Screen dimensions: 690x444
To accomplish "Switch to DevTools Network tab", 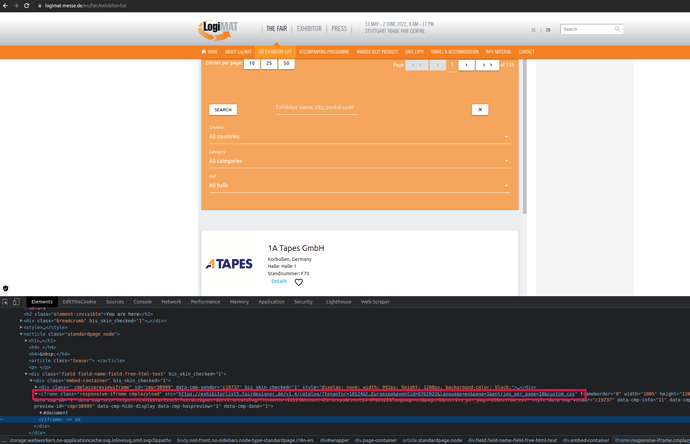I will pos(171,302).
